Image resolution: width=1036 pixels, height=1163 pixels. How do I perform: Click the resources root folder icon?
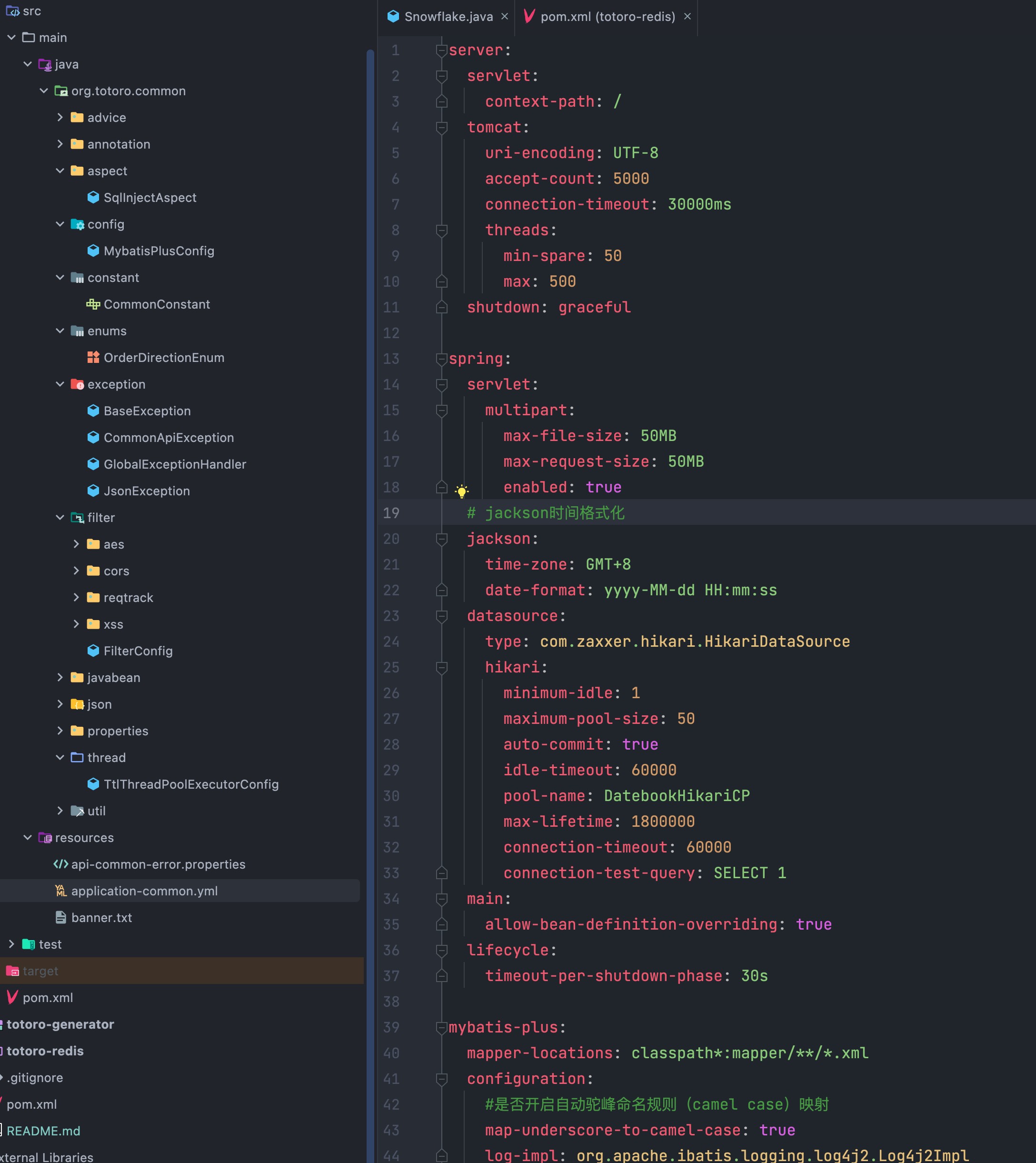pyautogui.click(x=45, y=837)
